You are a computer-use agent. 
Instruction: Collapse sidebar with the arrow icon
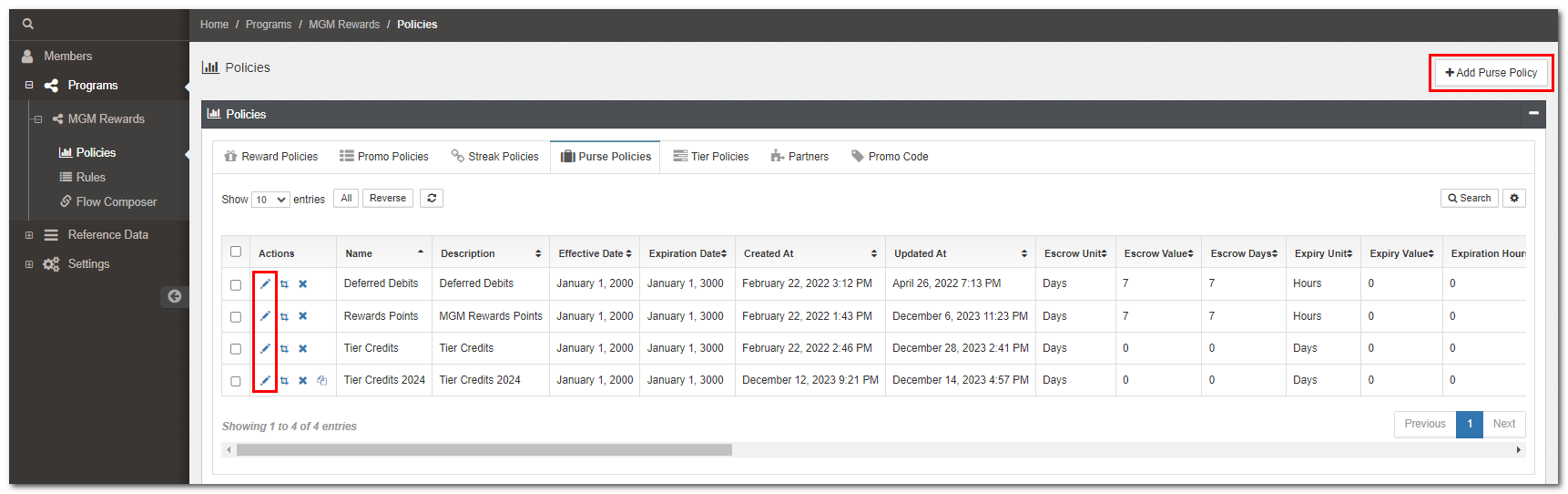click(x=174, y=296)
